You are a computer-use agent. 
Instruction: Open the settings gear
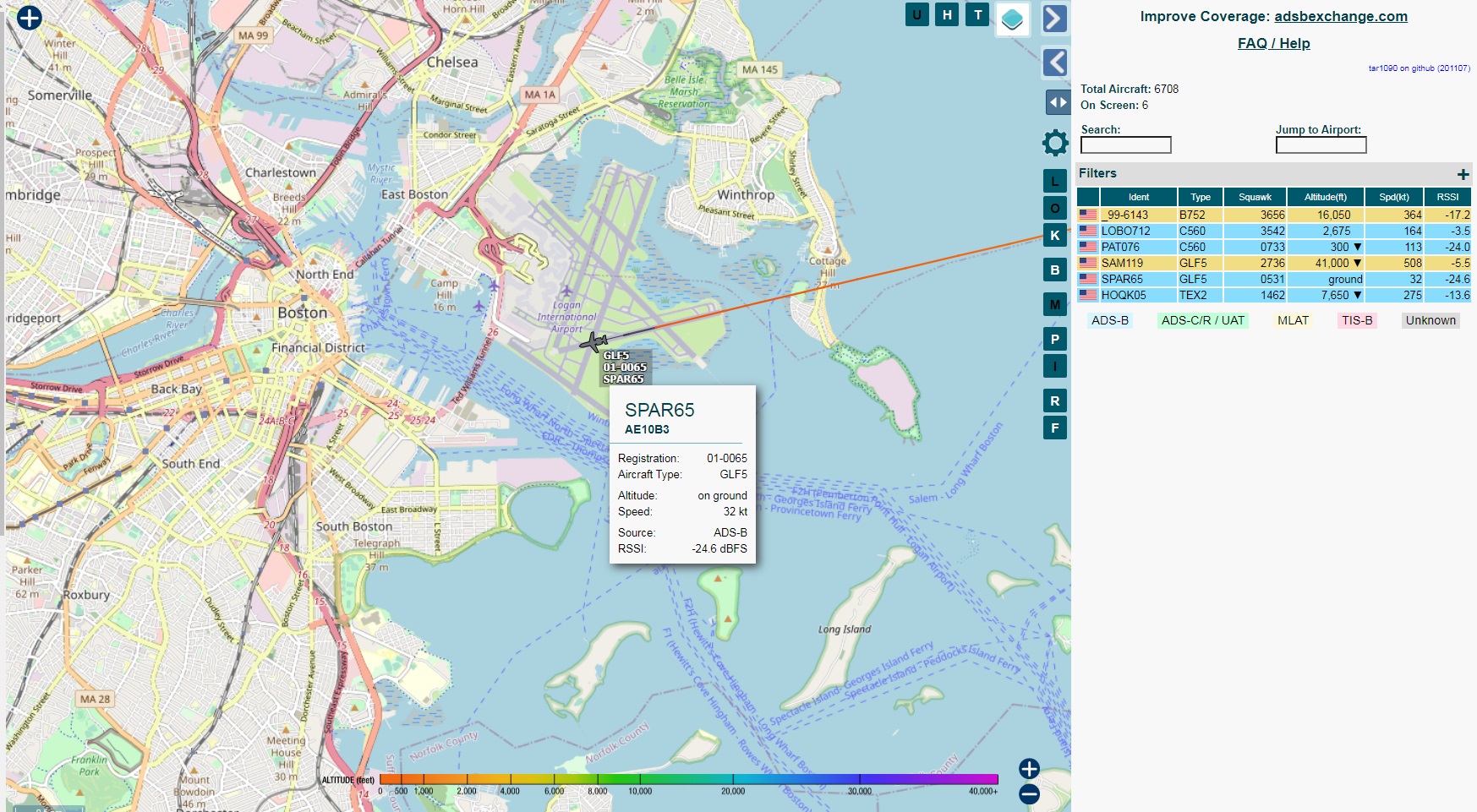(x=1055, y=143)
